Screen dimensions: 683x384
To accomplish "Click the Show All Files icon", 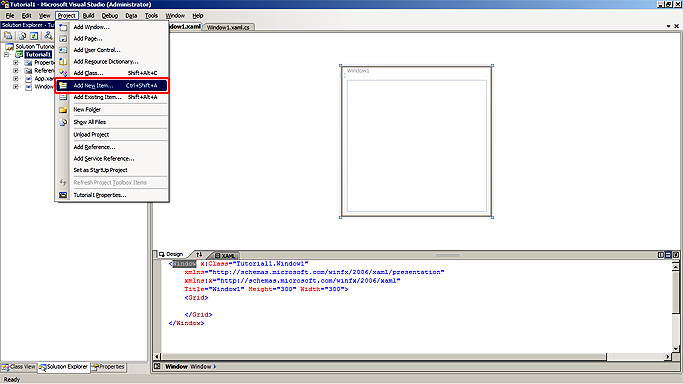I will coord(63,122).
